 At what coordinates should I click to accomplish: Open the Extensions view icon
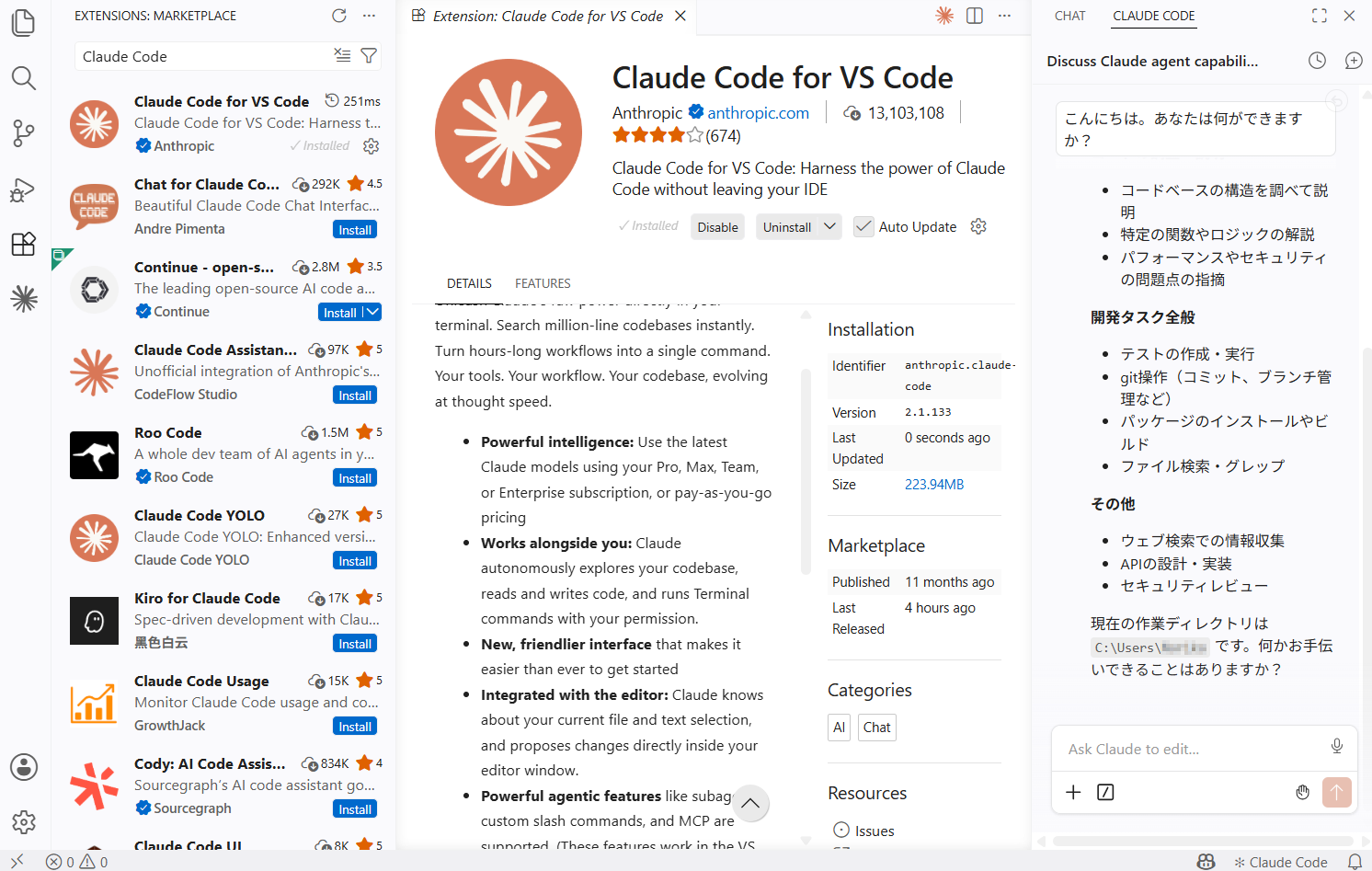click(x=24, y=244)
